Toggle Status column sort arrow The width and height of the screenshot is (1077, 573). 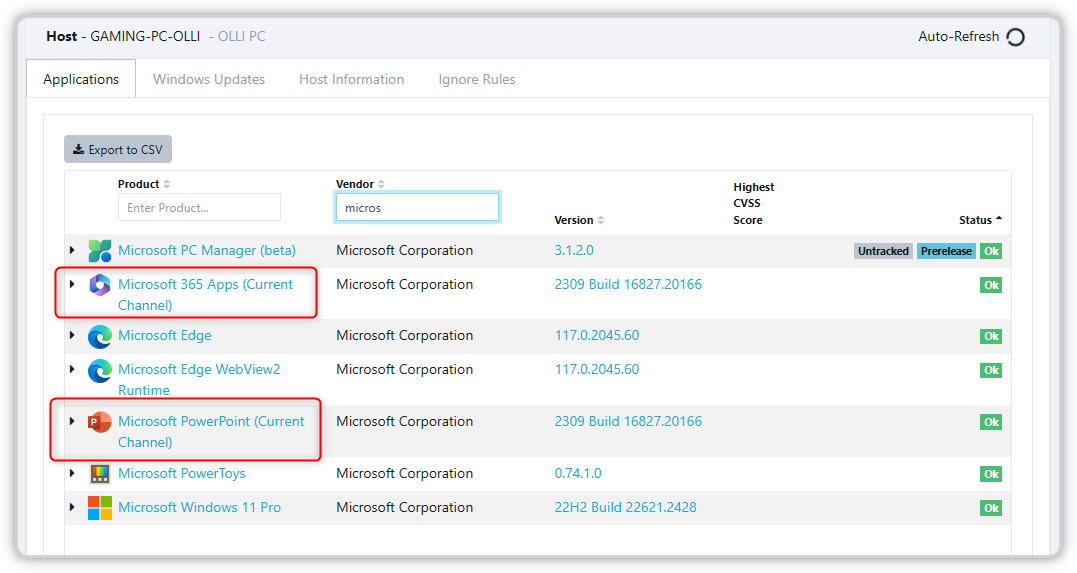999,218
